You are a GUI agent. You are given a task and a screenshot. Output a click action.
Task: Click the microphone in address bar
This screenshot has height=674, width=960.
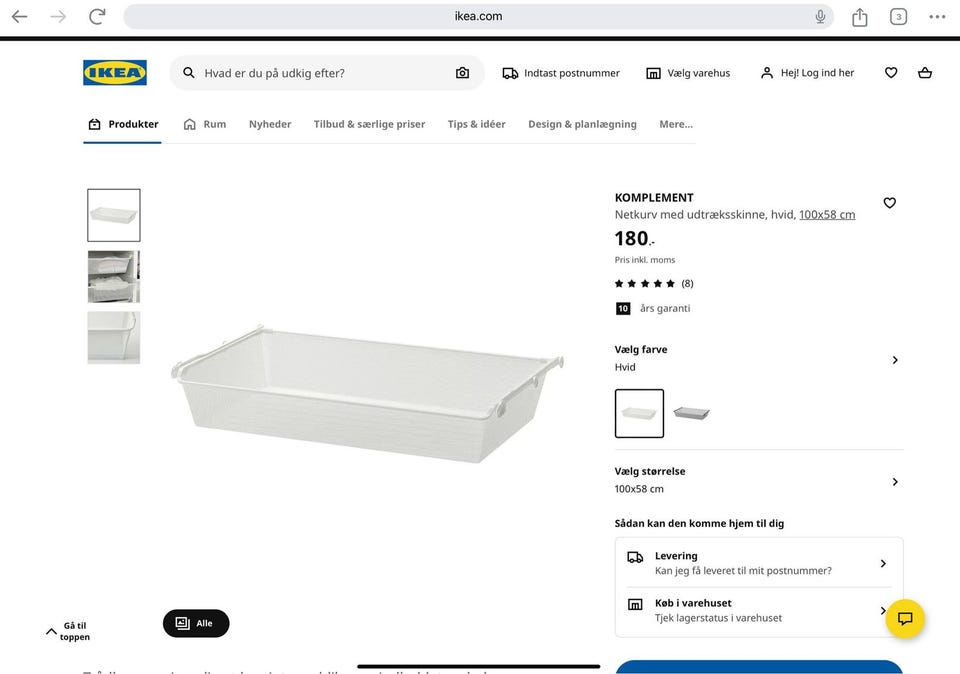(x=820, y=16)
